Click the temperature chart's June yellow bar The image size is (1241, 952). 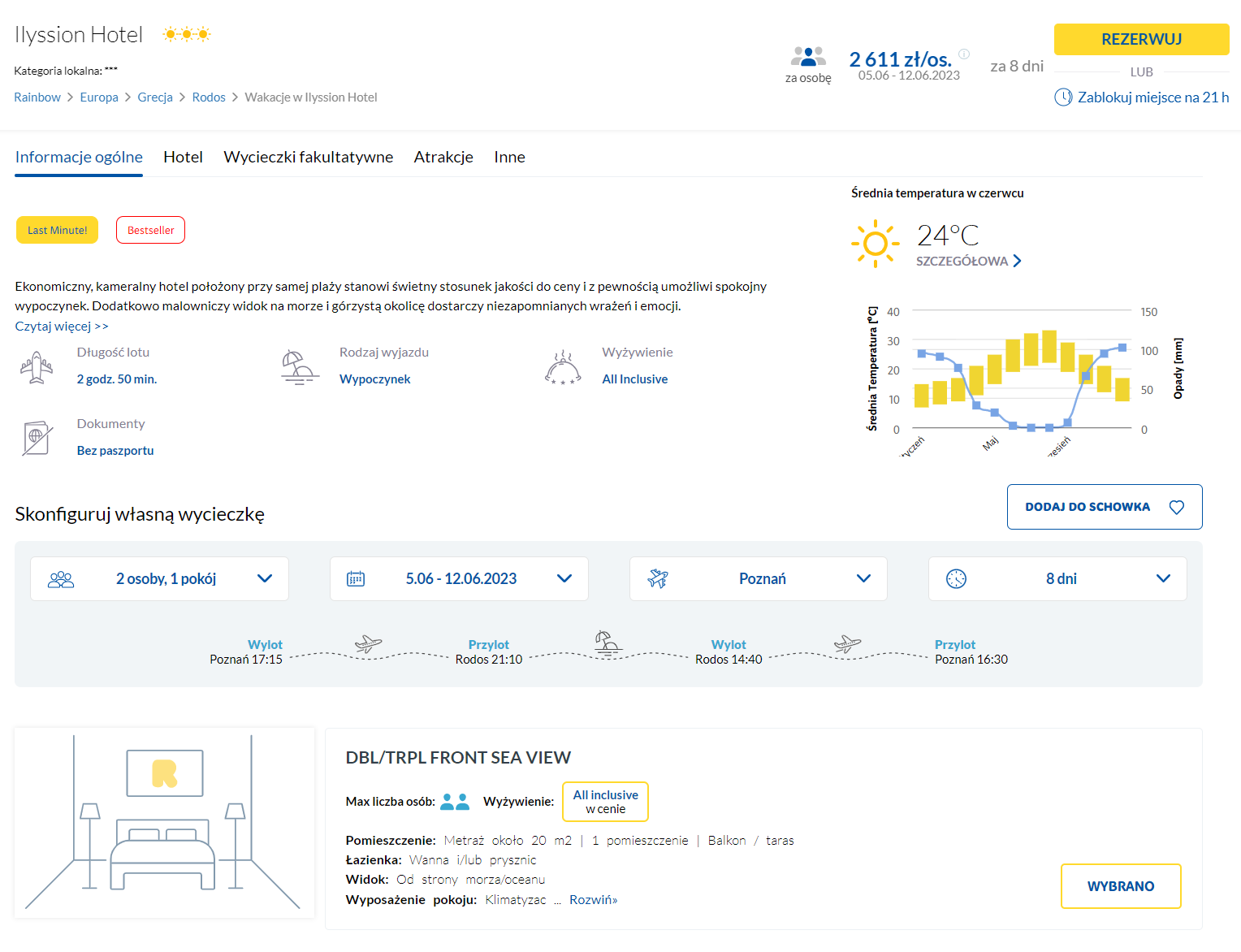point(1013,355)
